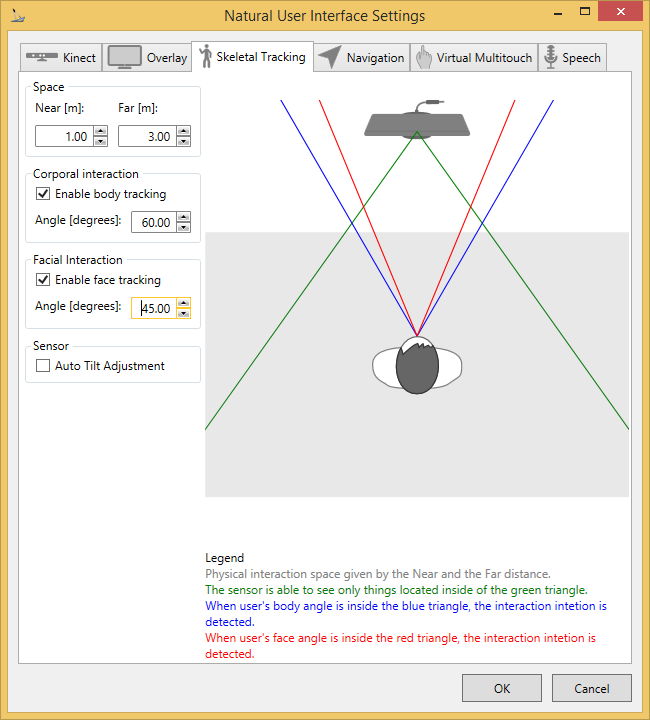The image size is (650, 720).
Task: Uncheck Enable face tracking
Action: click(43, 280)
